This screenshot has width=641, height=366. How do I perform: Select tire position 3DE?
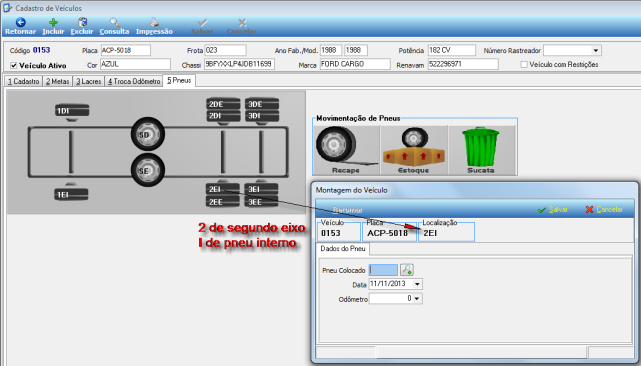[262, 104]
